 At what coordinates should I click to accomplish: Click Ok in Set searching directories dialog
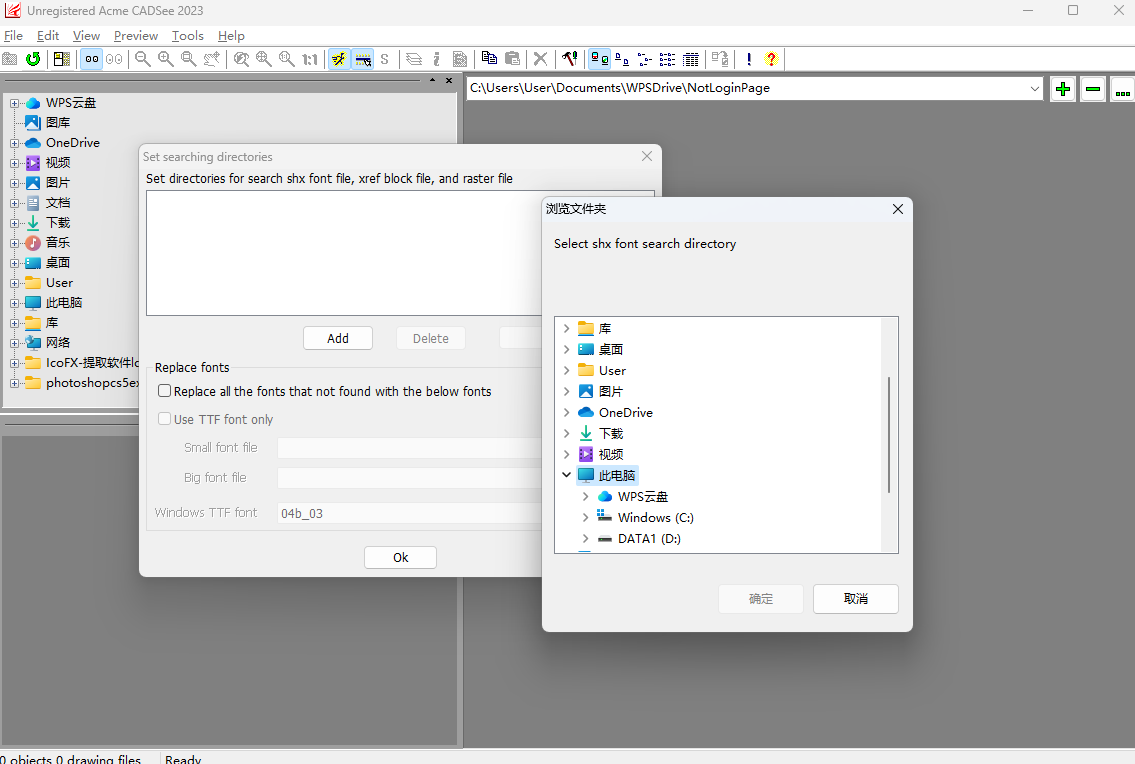pyautogui.click(x=400, y=557)
